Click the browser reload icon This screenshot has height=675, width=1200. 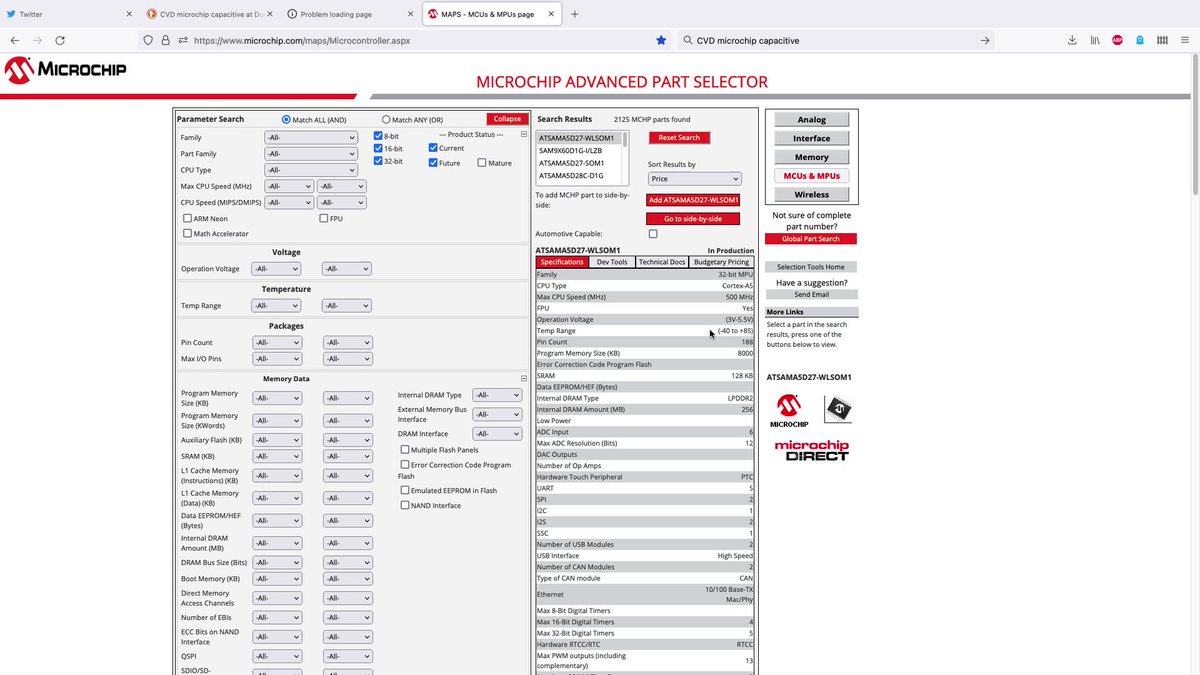(x=61, y=40)
